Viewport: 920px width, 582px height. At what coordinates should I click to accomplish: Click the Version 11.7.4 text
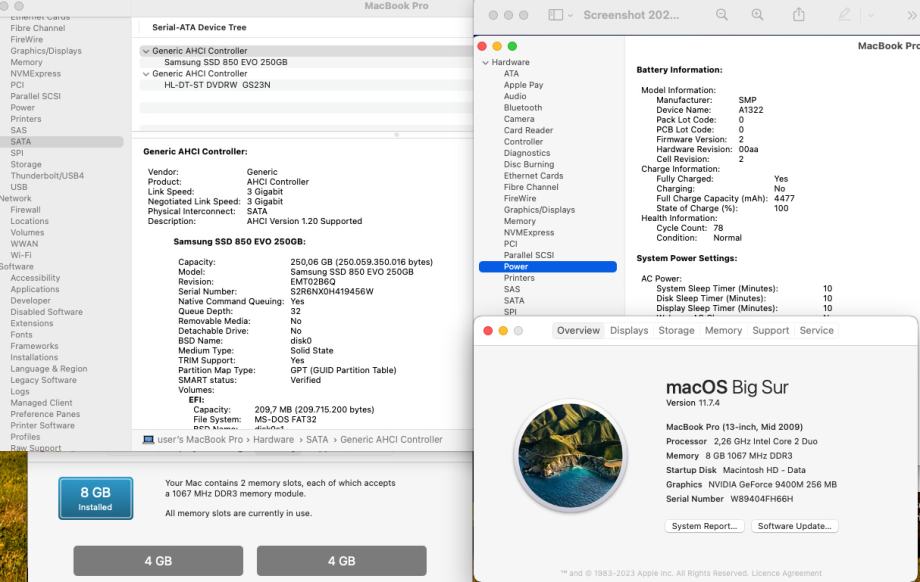692,403
